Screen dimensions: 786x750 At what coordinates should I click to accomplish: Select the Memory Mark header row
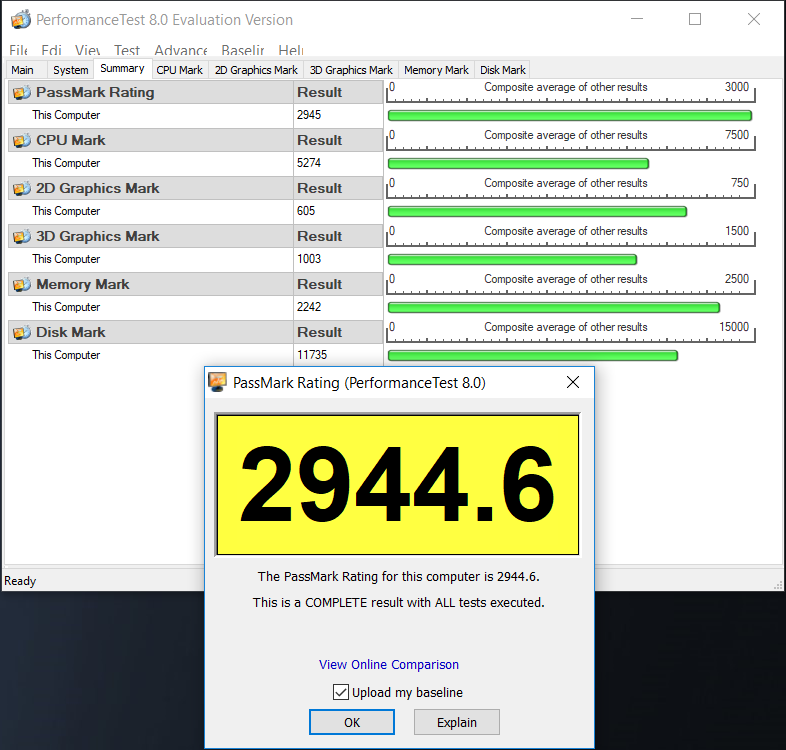[195, 284]
